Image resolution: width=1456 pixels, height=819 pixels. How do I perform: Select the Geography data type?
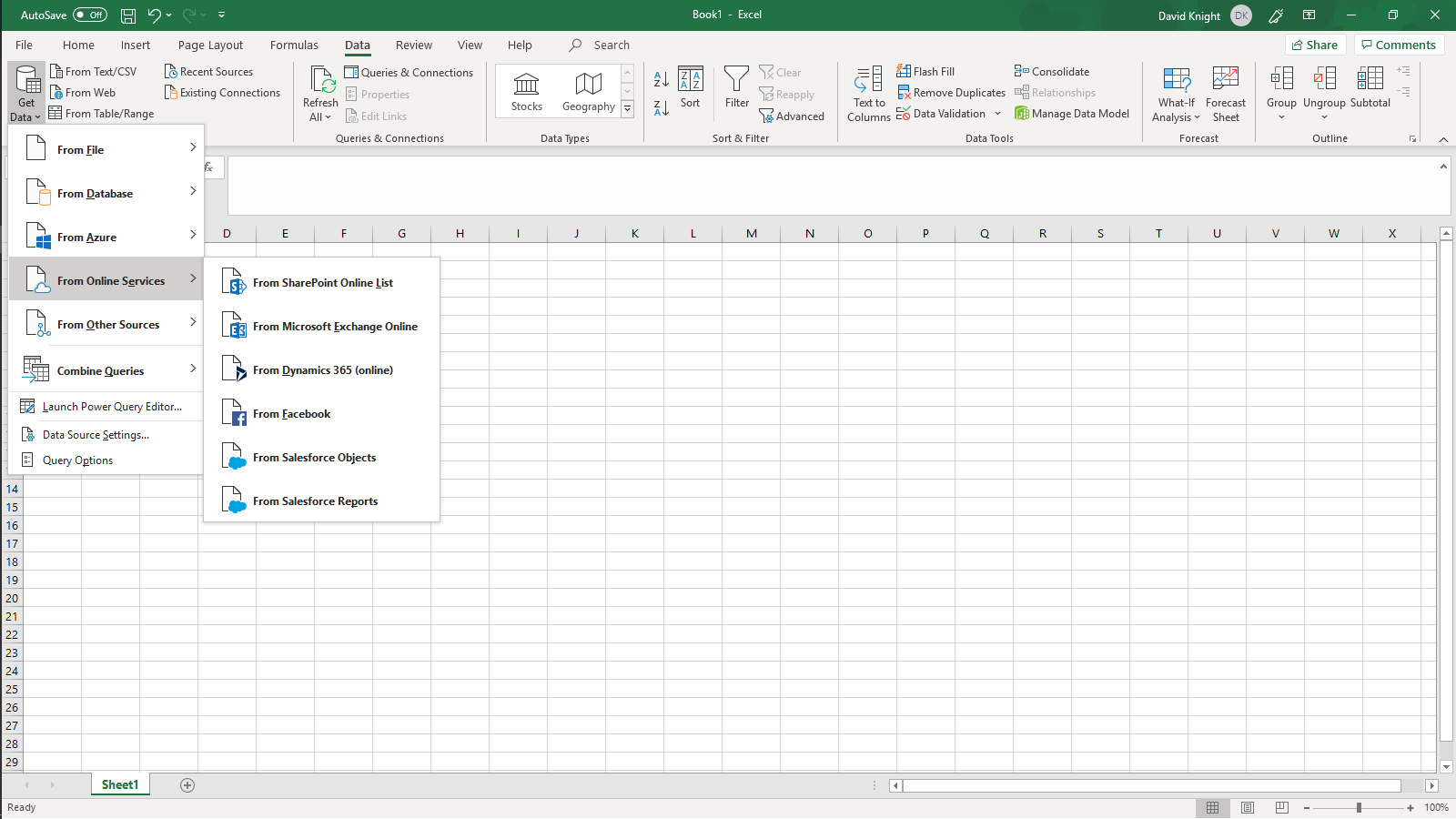point(588,92)
